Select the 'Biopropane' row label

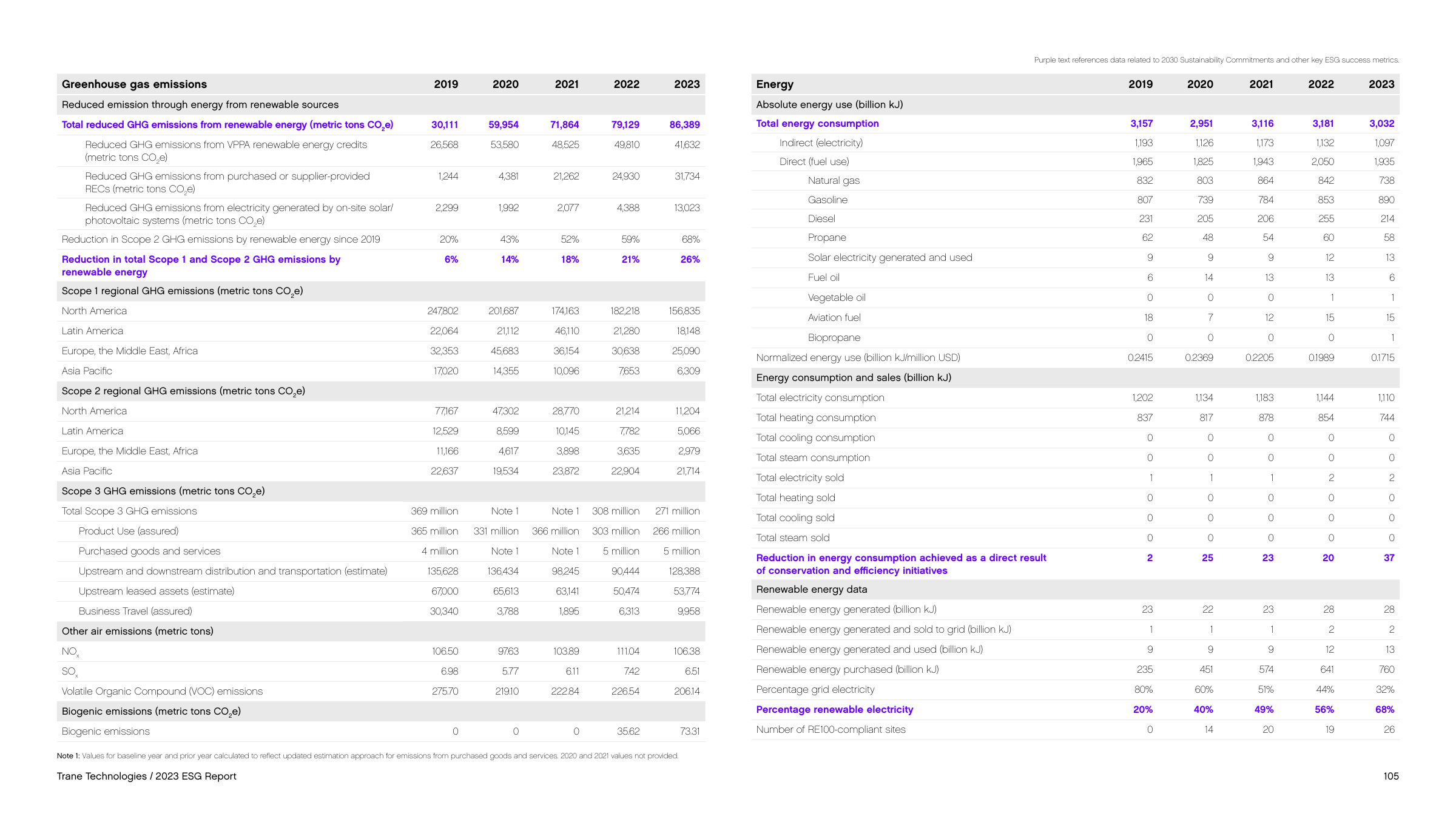(x=834, y=337)
